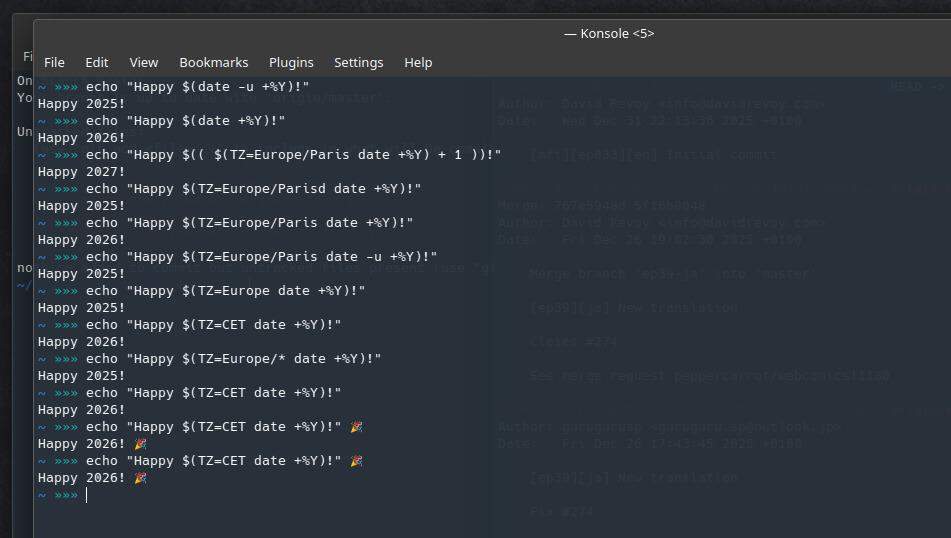Click party popper emoji in second-to-last echo command
This screenshot has width=951, height=538.
click(356, 427)
